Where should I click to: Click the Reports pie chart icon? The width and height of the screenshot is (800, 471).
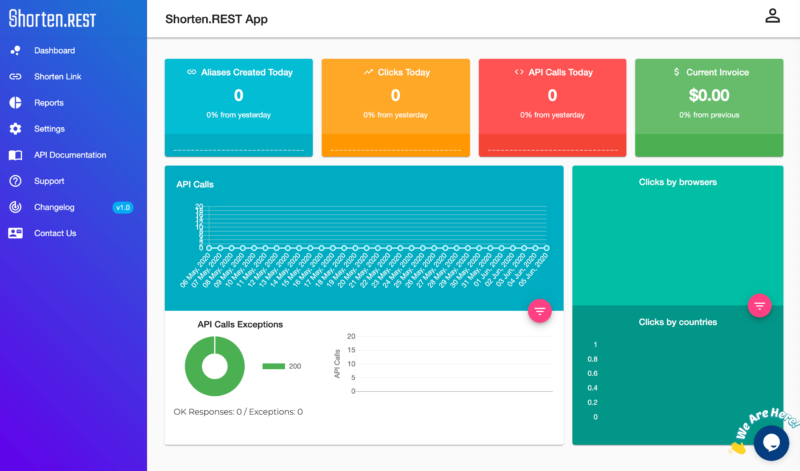(15, 103)
